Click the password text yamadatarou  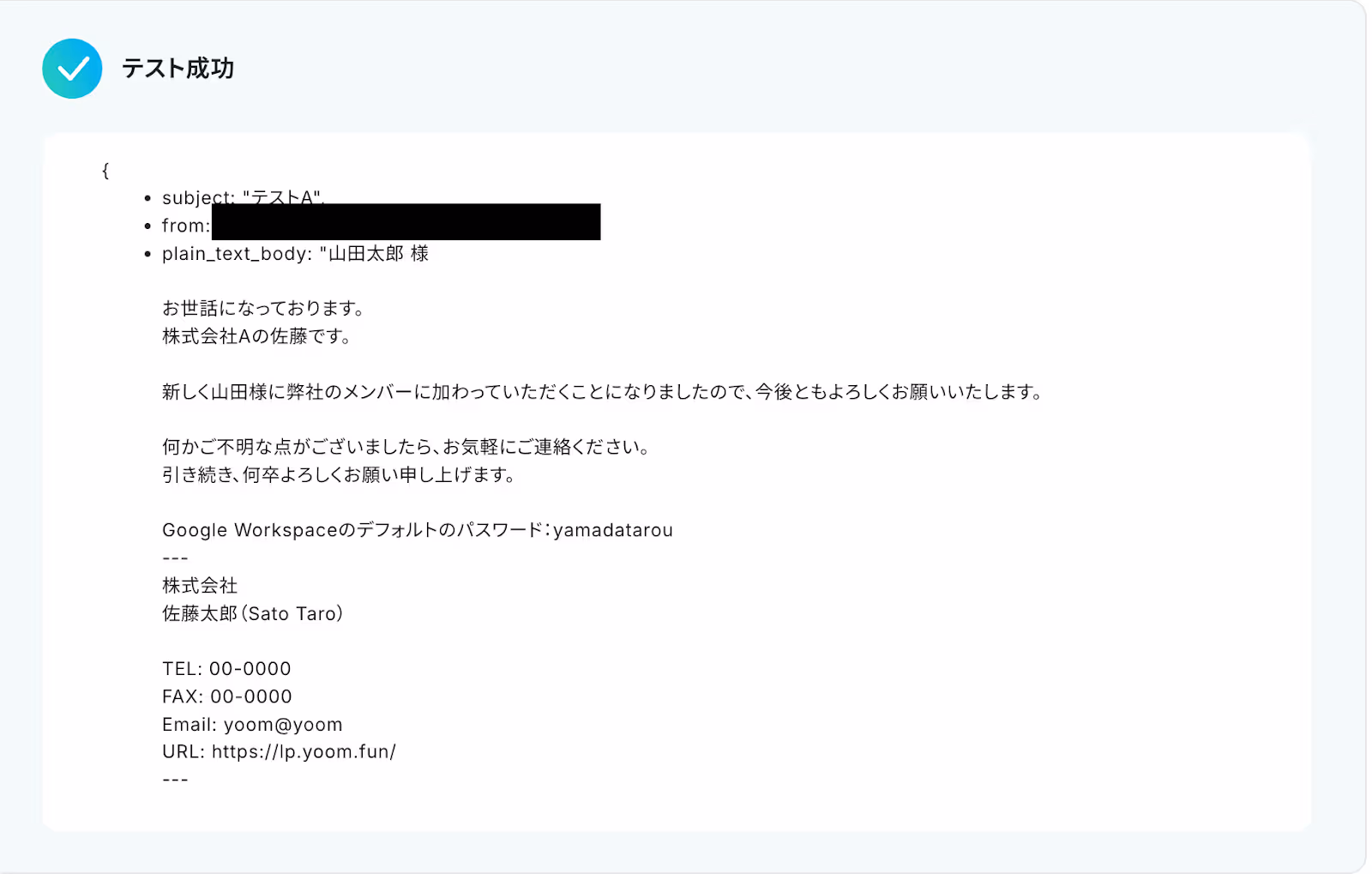pyautogui.click(x=613, y=530)
